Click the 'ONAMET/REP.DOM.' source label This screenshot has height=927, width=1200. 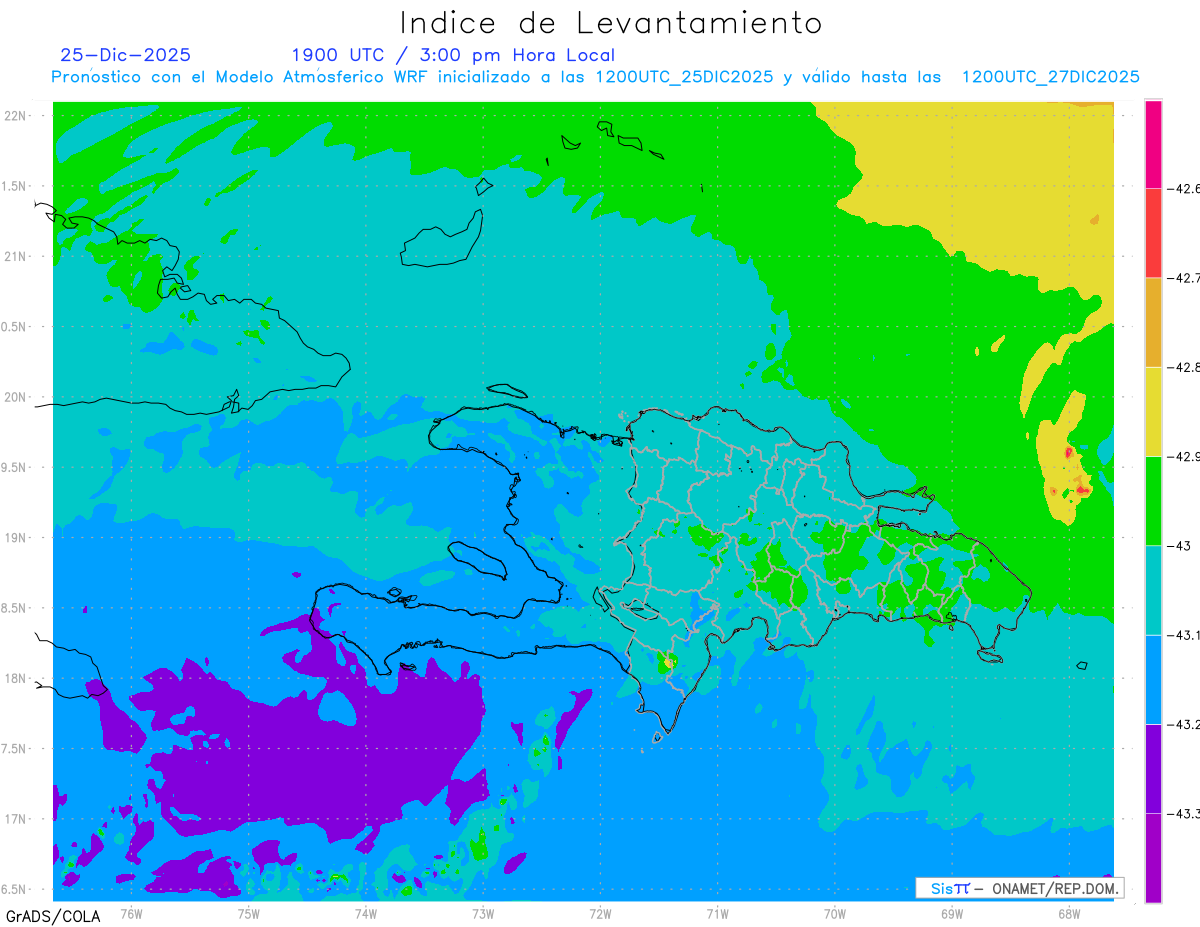click(1054, 888)
